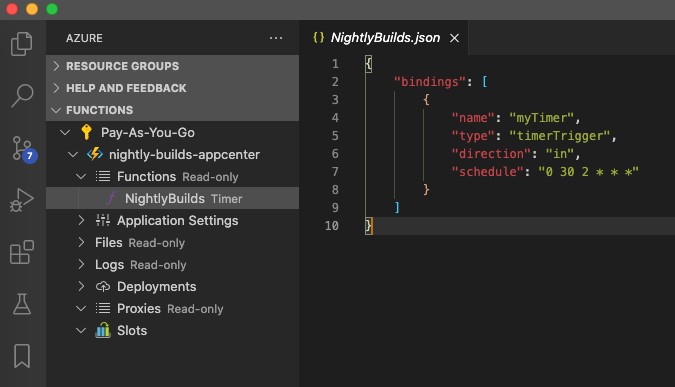675x387 pixels.
Task: Switch to the NightlyBuilds.json editor tab
Action: pos(384,37)
